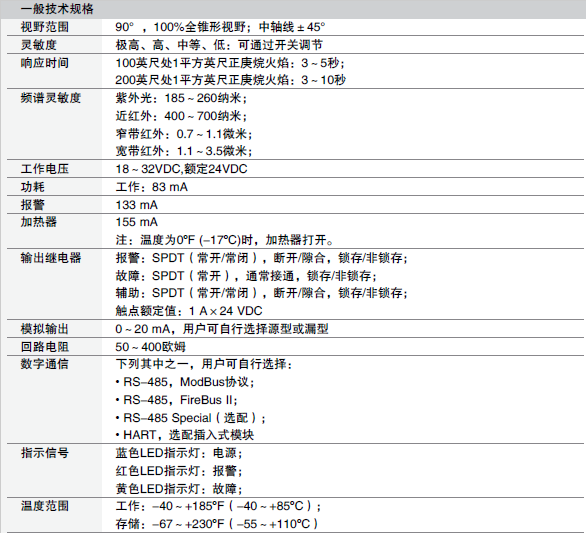Click the 功耗 row label

[x=33, y=187]
